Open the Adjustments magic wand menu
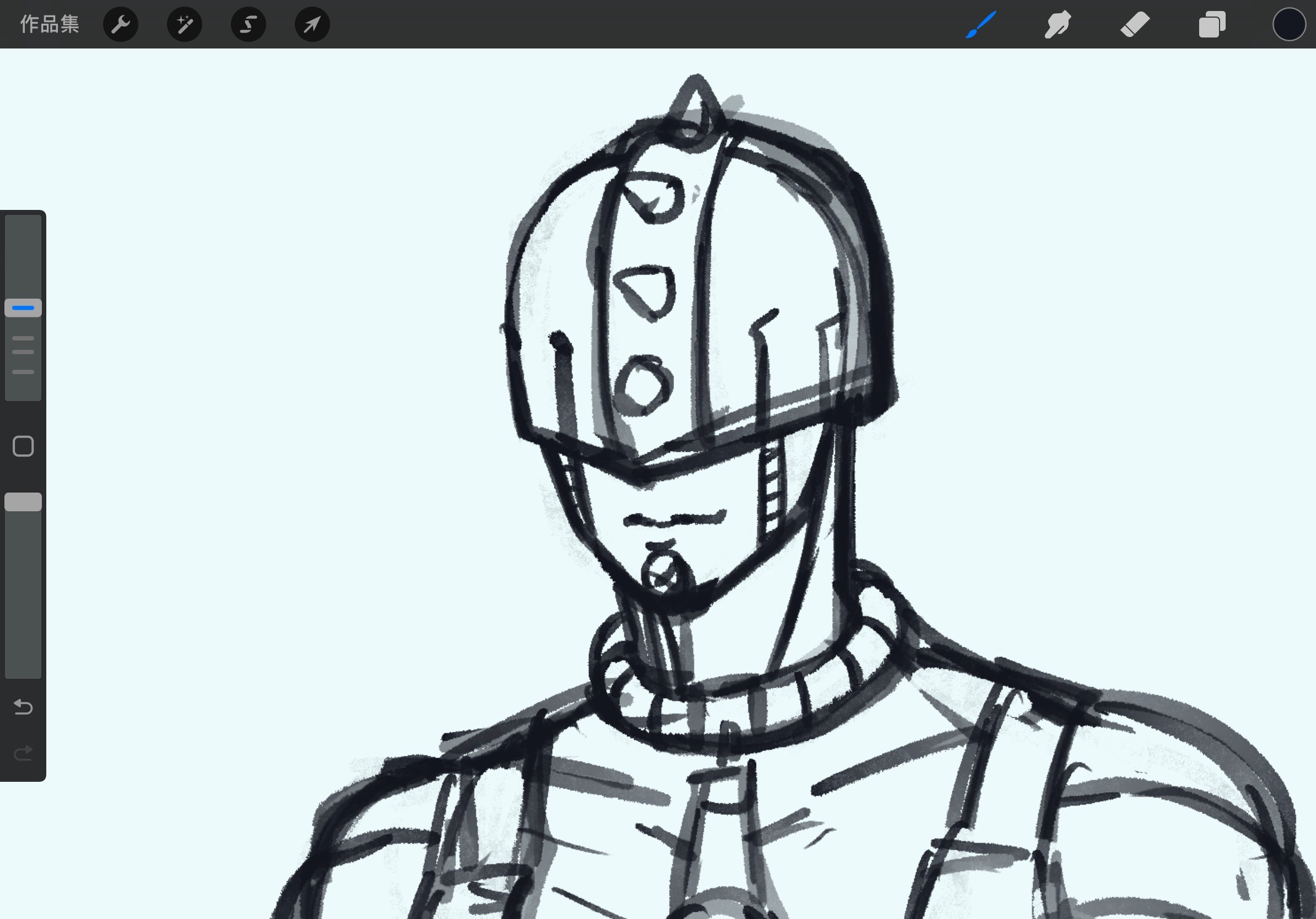This screenshot has height=919, width=1316. point(185,24)
